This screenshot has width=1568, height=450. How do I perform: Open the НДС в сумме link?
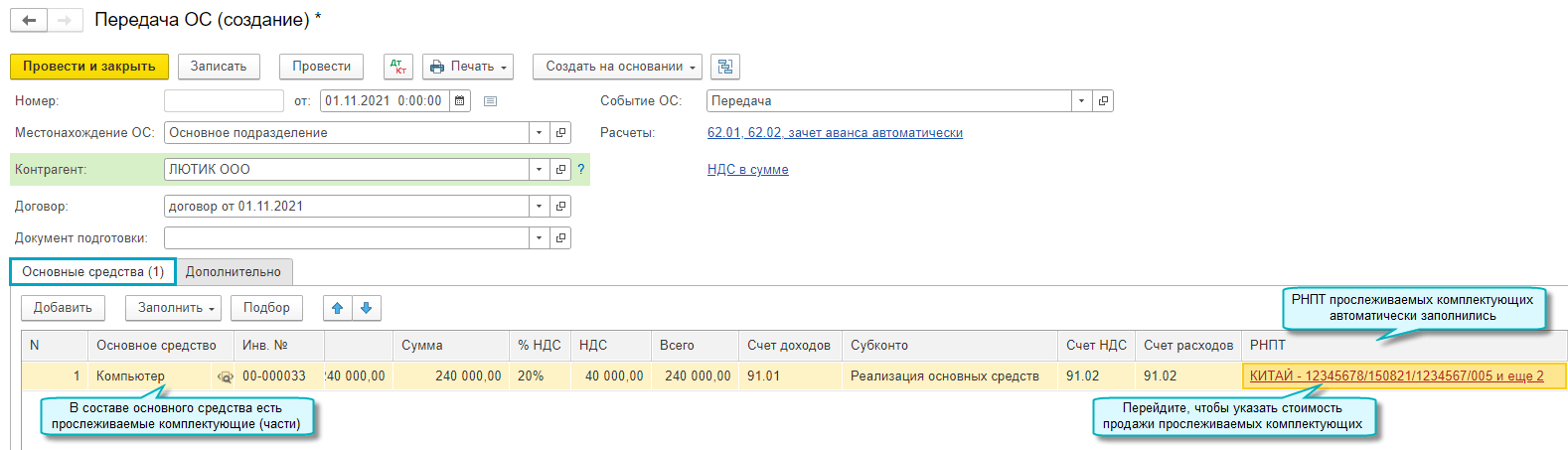click(747, 170)
